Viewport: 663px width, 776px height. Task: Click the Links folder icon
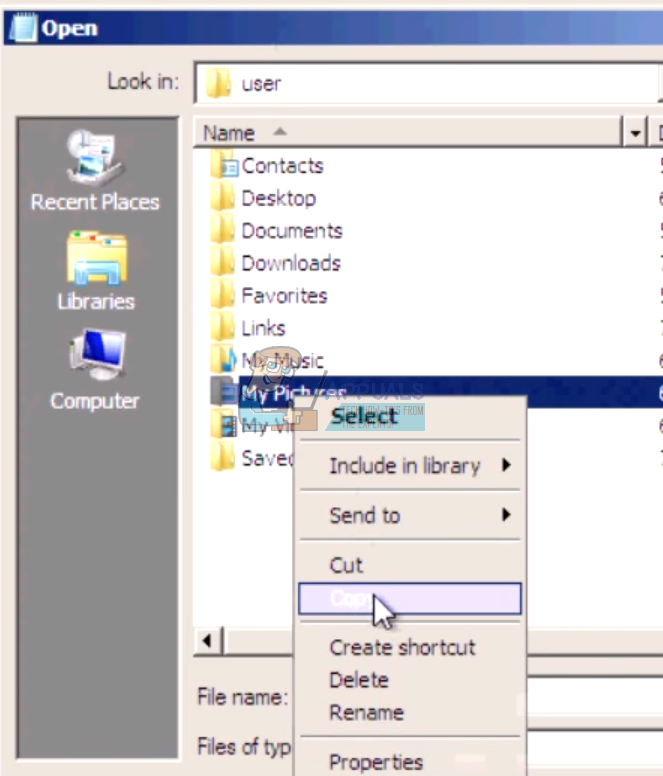(222, 329)
